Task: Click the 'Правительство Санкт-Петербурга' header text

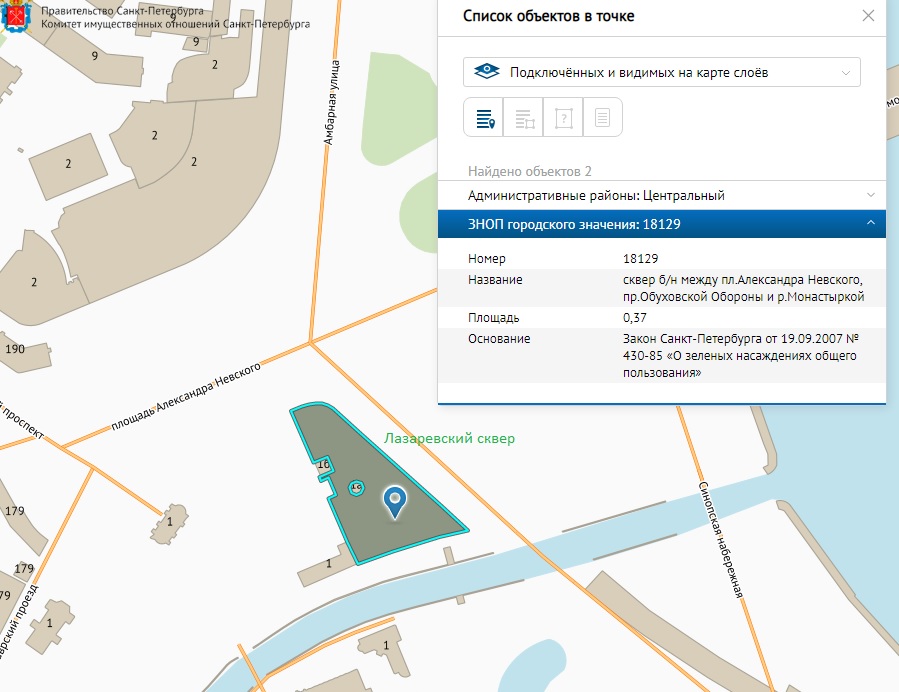Action: pyautogui.click(x=115, y=10)
